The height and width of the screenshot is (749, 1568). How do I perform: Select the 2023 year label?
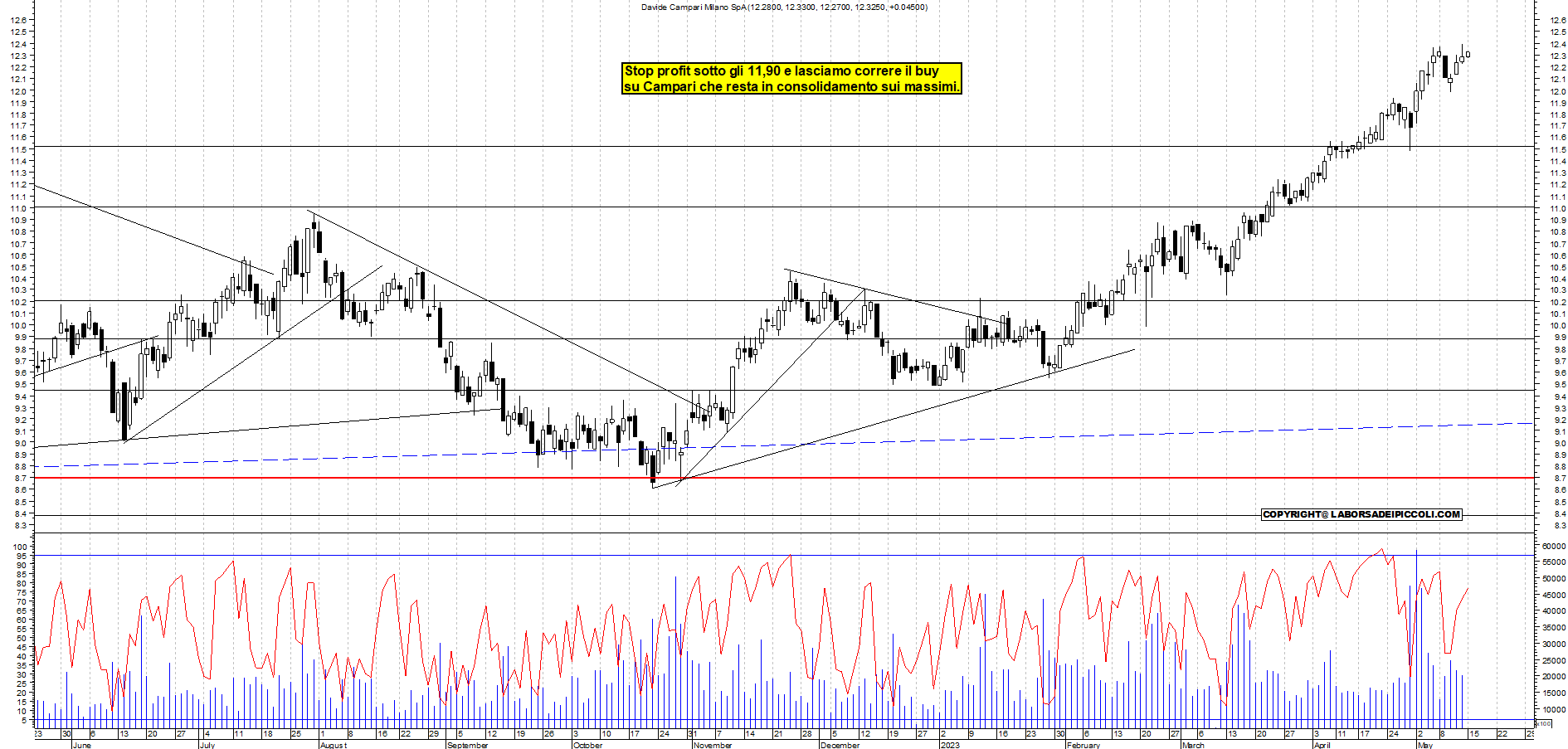949,745
